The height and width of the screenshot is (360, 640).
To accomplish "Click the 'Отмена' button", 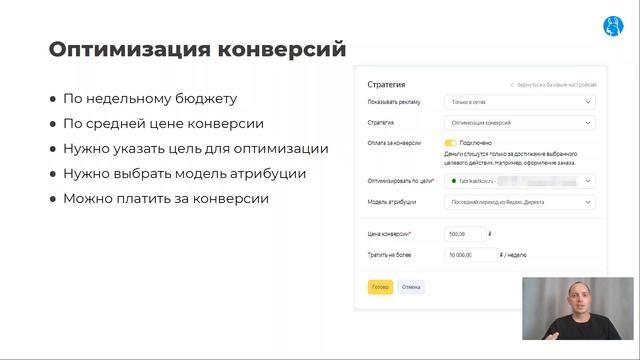I will click(x=411, y=287).
